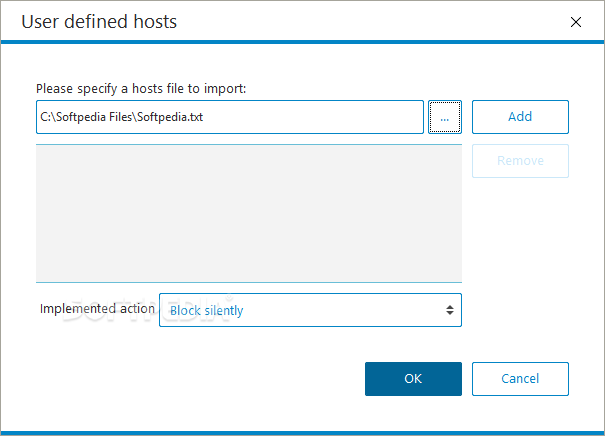
Task: Place the cursor after Softpedia.txt in the path
Action: click(x=204, y=117)
